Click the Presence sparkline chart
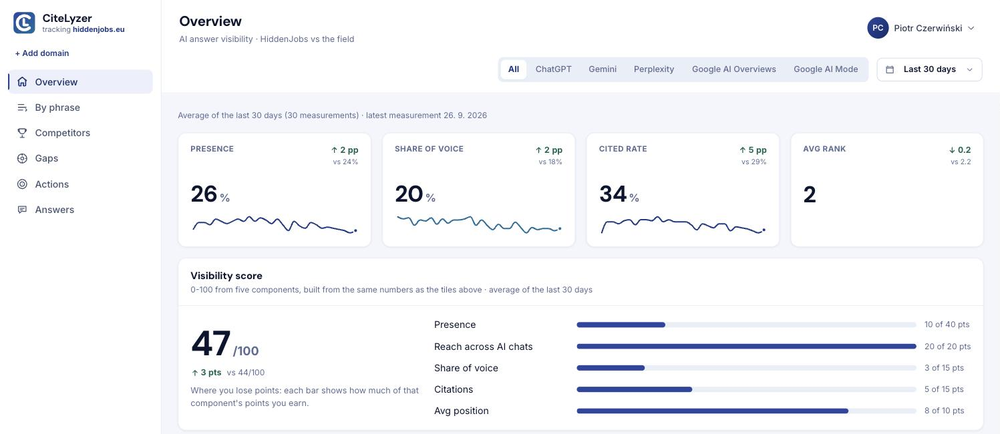The height and width of the screenshot is (434, 1000). [274, 224]
